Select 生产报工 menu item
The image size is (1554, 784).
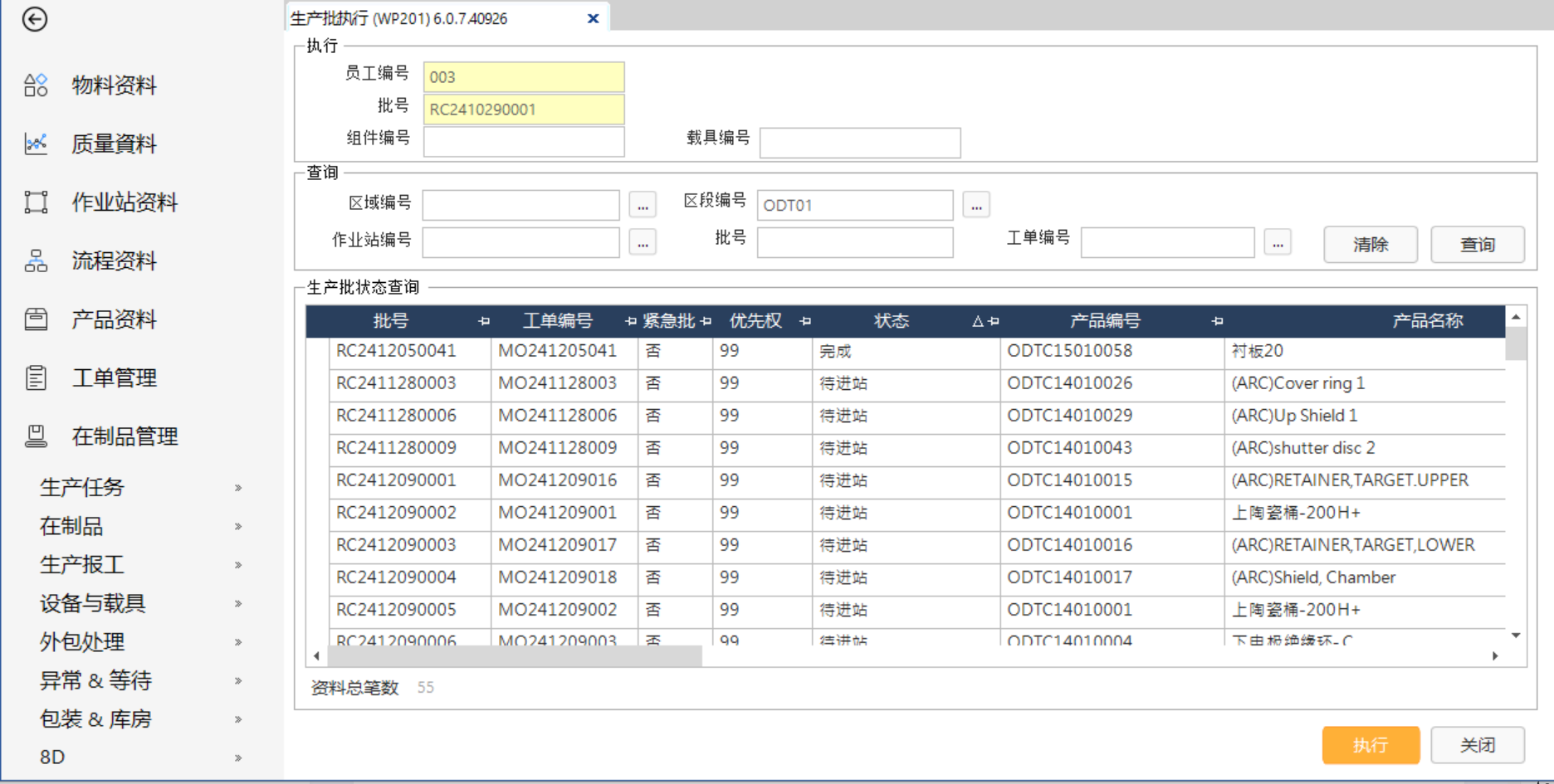coord(82,565)
